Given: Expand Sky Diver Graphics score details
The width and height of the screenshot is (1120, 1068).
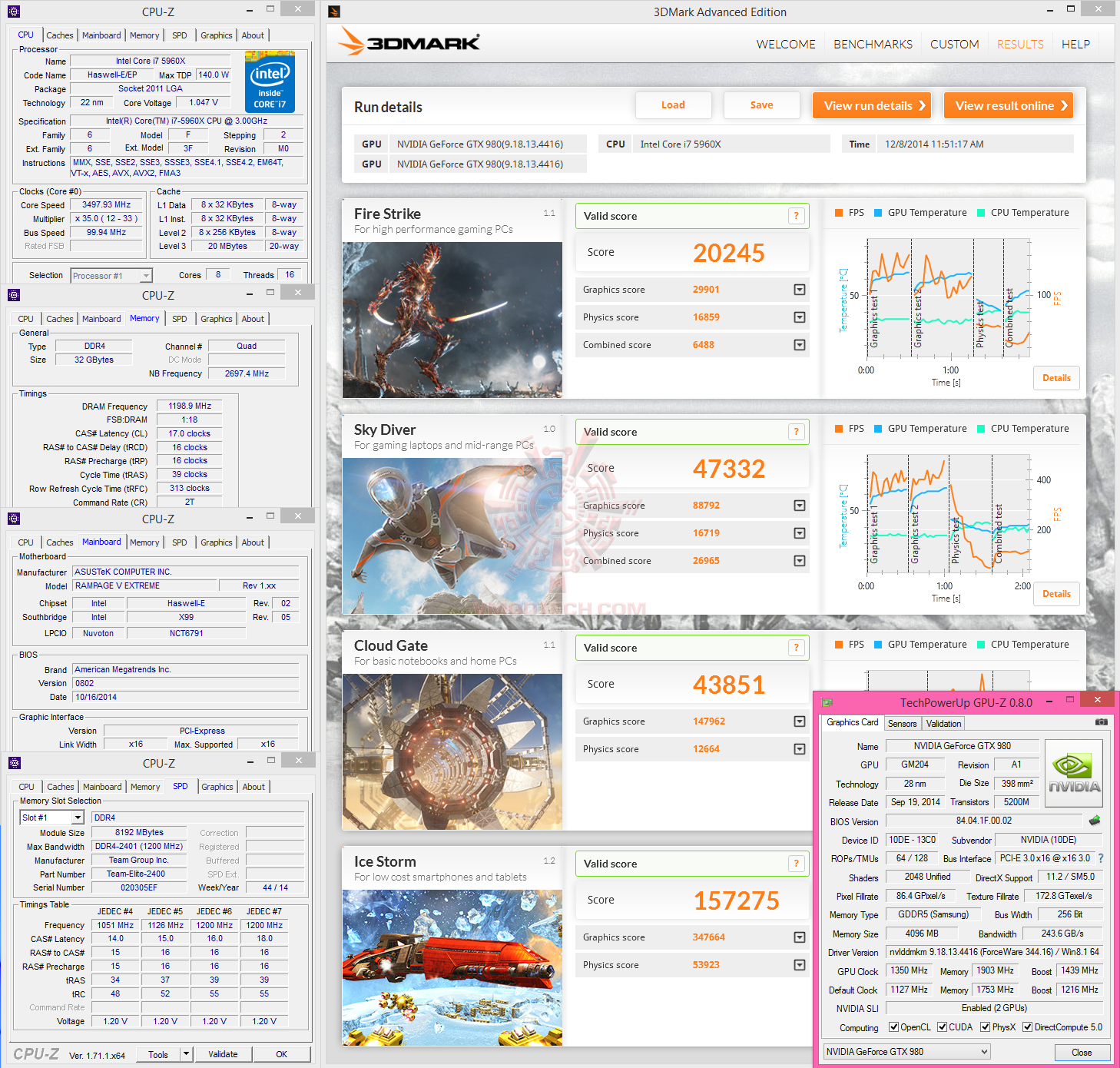Looking at the screenshot, I should (800, 506).
